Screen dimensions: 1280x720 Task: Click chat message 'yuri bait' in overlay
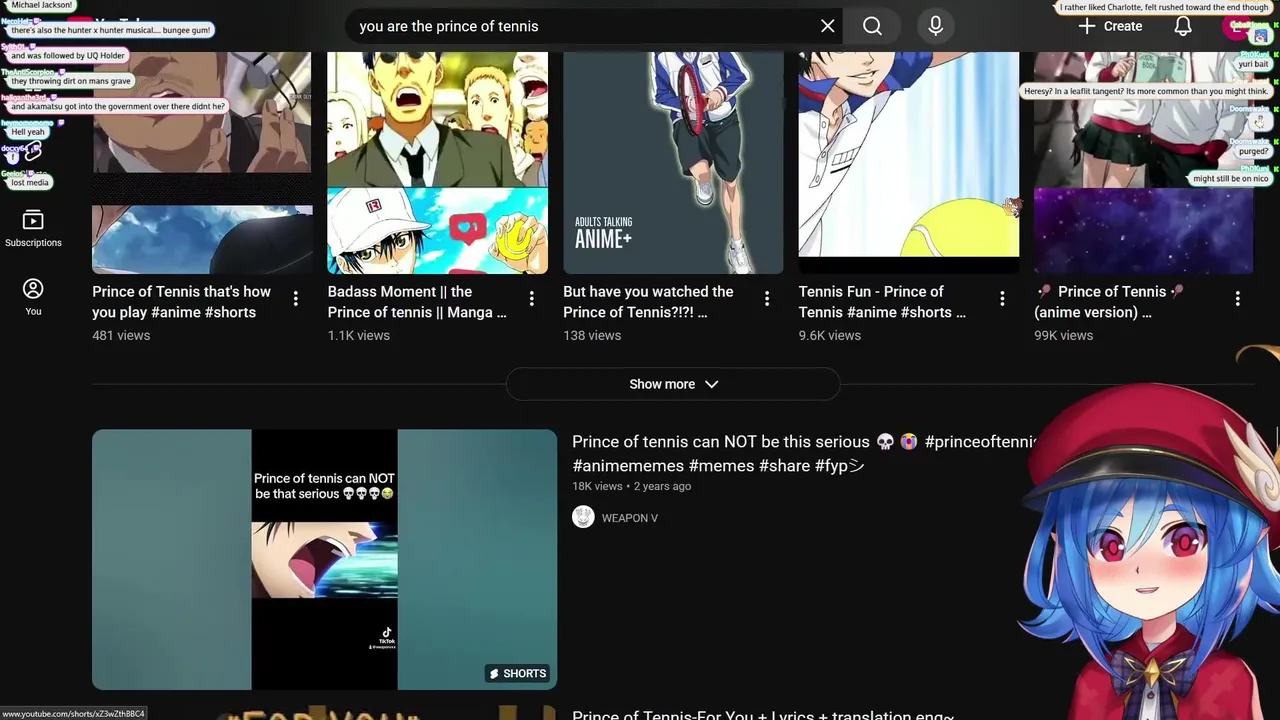pyautogui.click(x=1253, y=64)
